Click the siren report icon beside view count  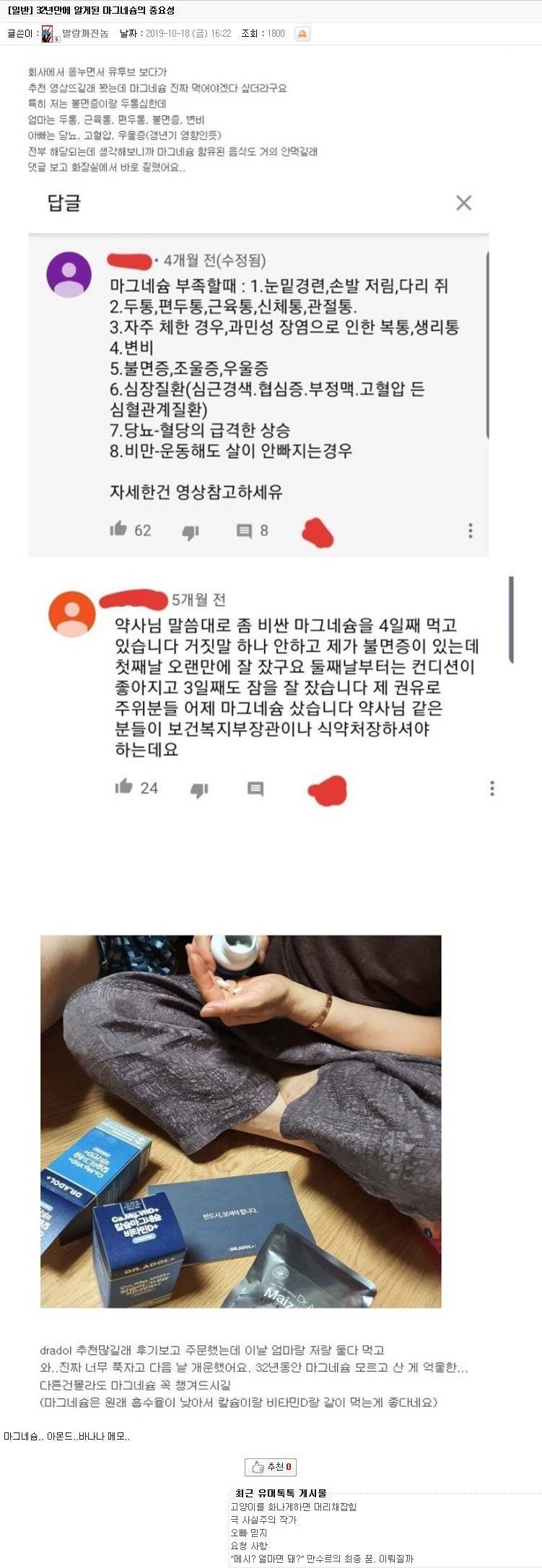tap(302, 33)
